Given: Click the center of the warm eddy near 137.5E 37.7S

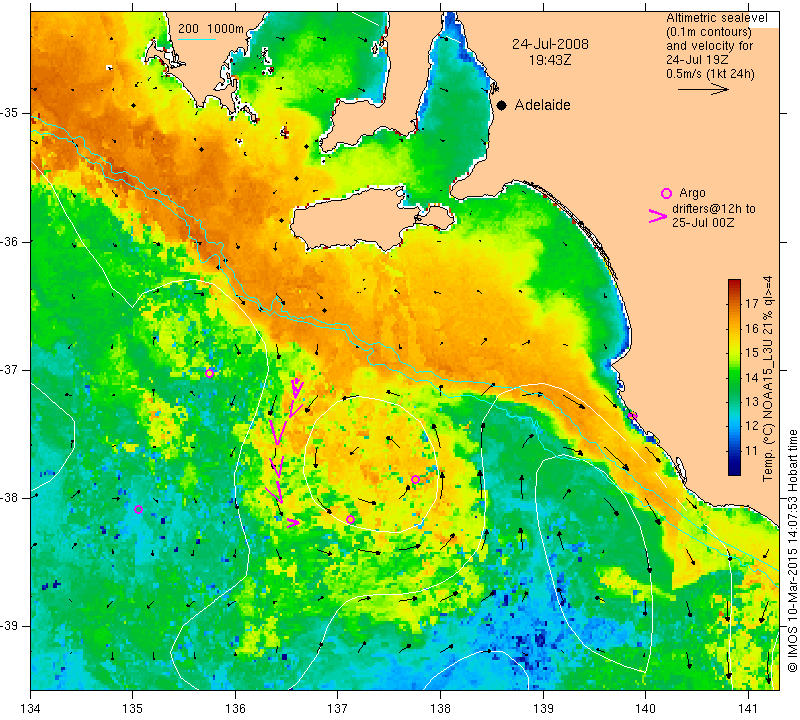Looking at the screenshot, I should 370,464.
